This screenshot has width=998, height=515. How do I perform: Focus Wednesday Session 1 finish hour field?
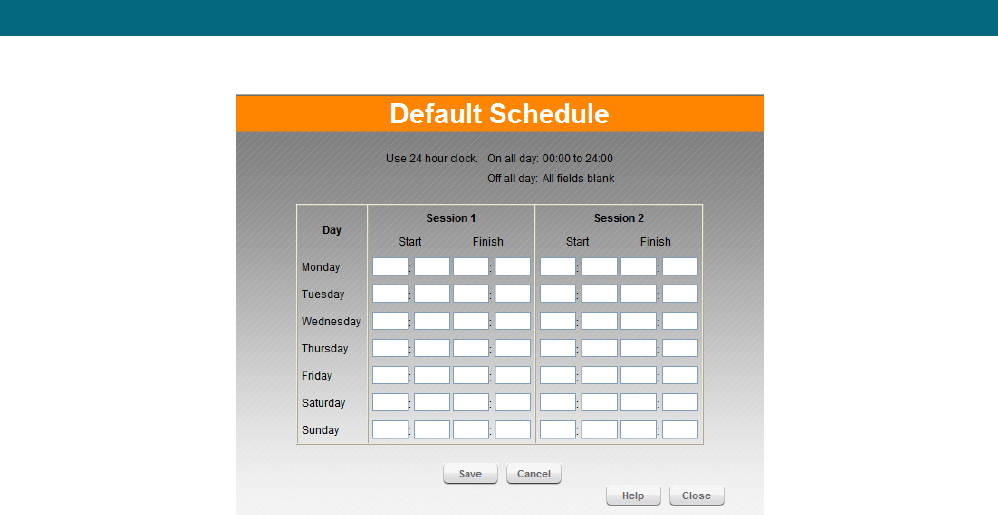coord(471,321)
